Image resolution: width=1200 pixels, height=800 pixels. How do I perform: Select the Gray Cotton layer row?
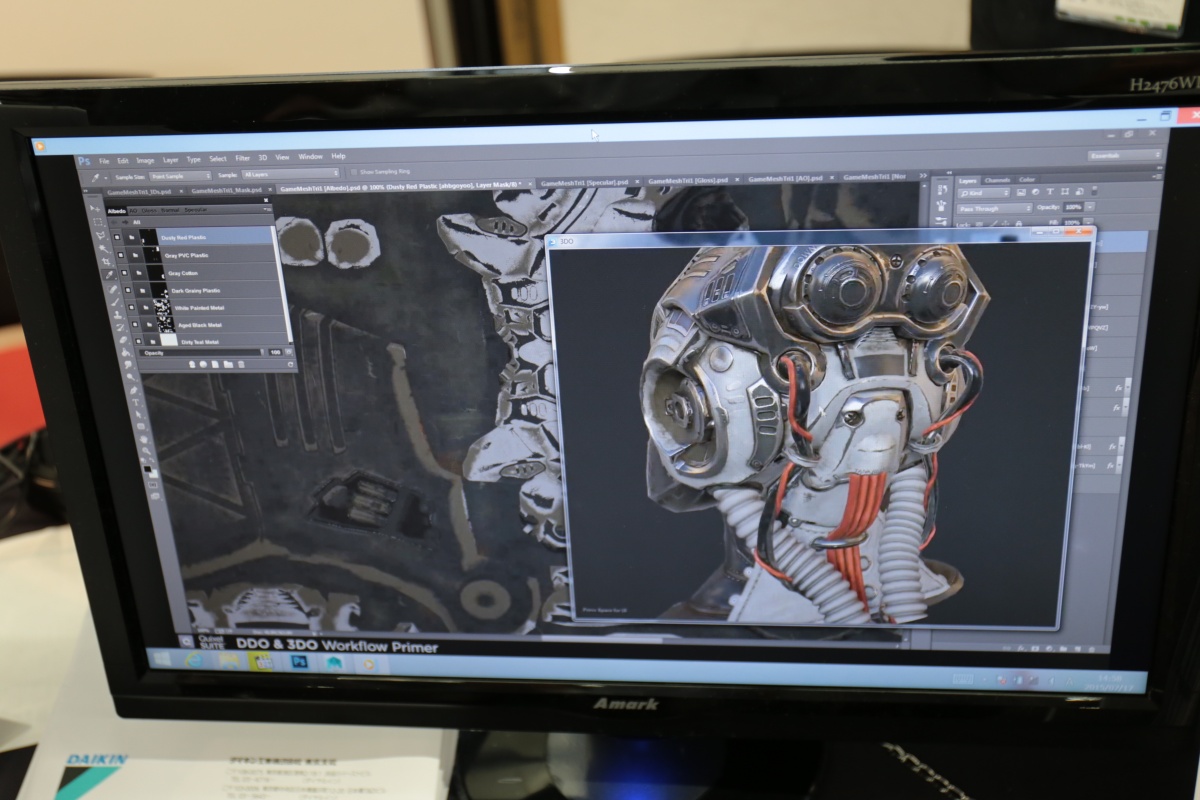(x=198, y=272)
